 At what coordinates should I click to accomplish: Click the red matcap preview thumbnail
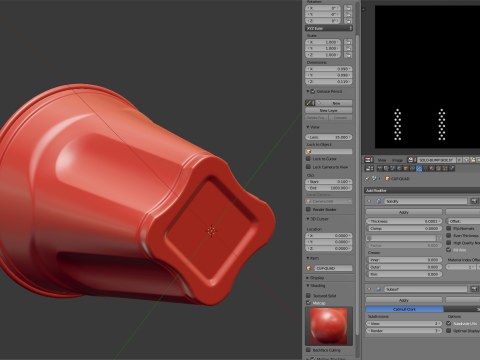329,326
